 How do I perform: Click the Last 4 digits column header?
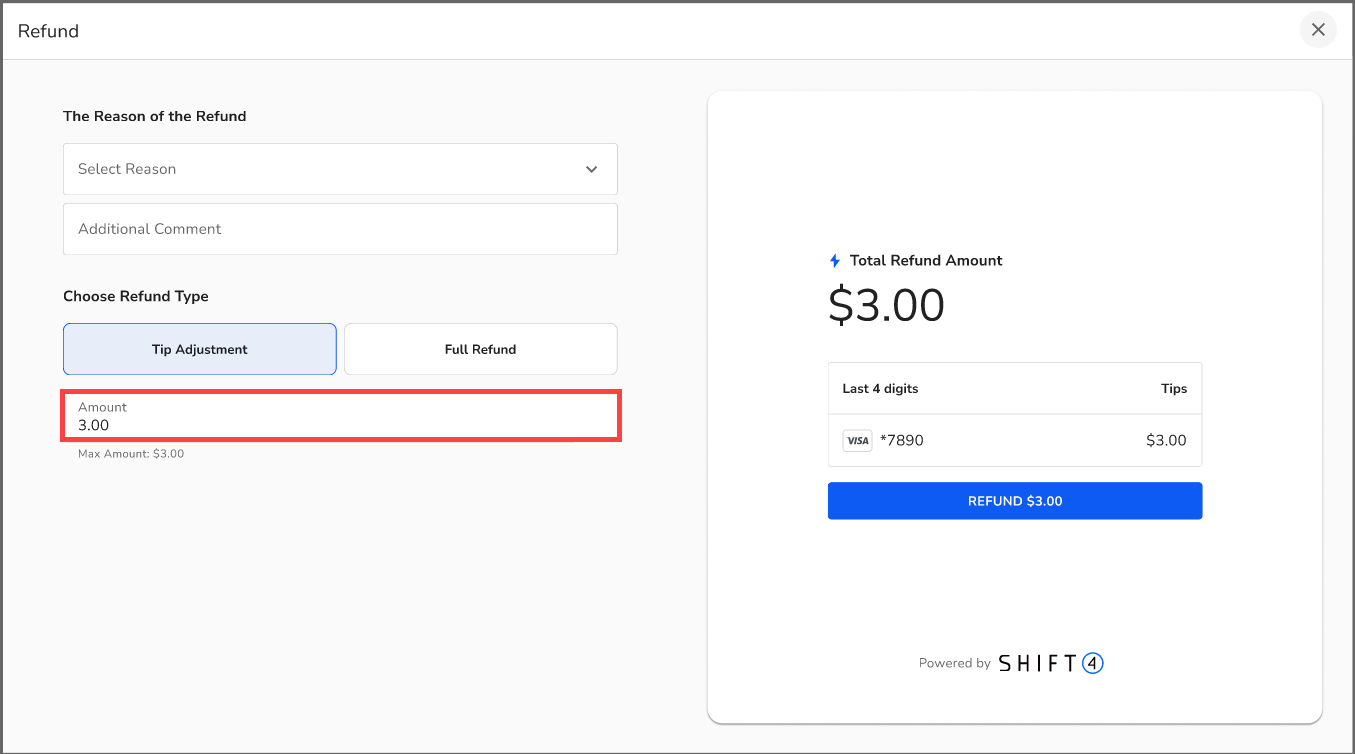[x=880, y=389]
